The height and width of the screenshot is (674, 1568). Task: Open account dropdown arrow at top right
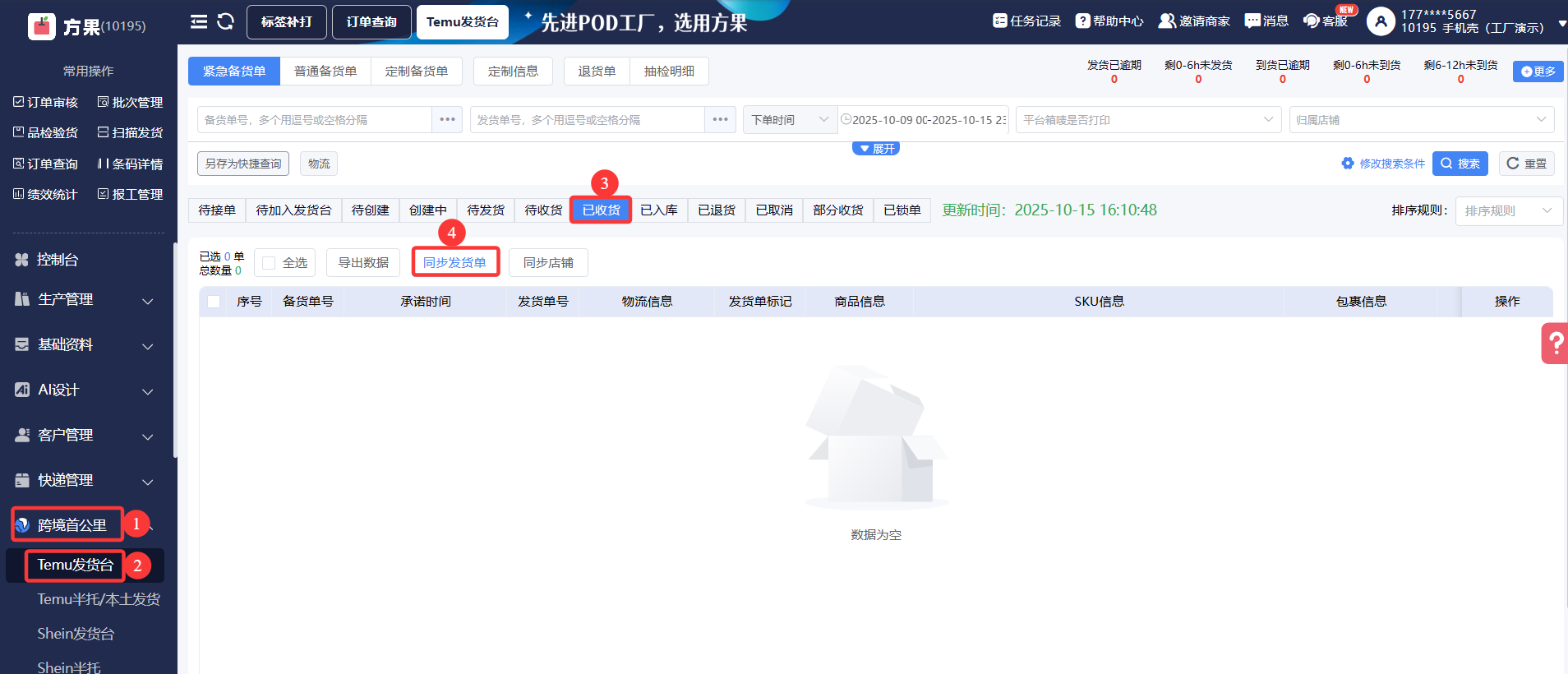click(x=1562, y=25)
